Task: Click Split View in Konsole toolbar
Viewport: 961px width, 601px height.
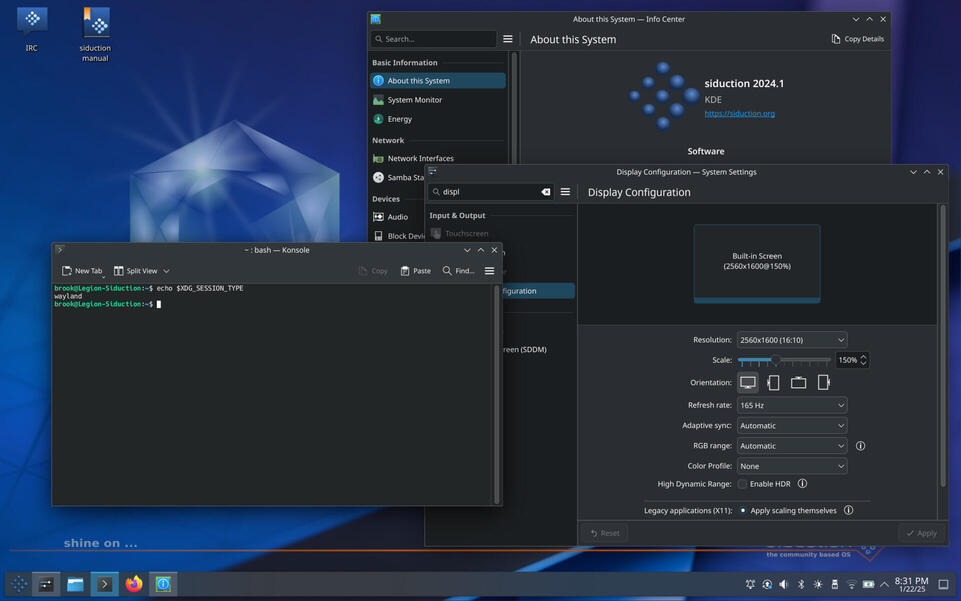Action: click(x=136, y=271)
